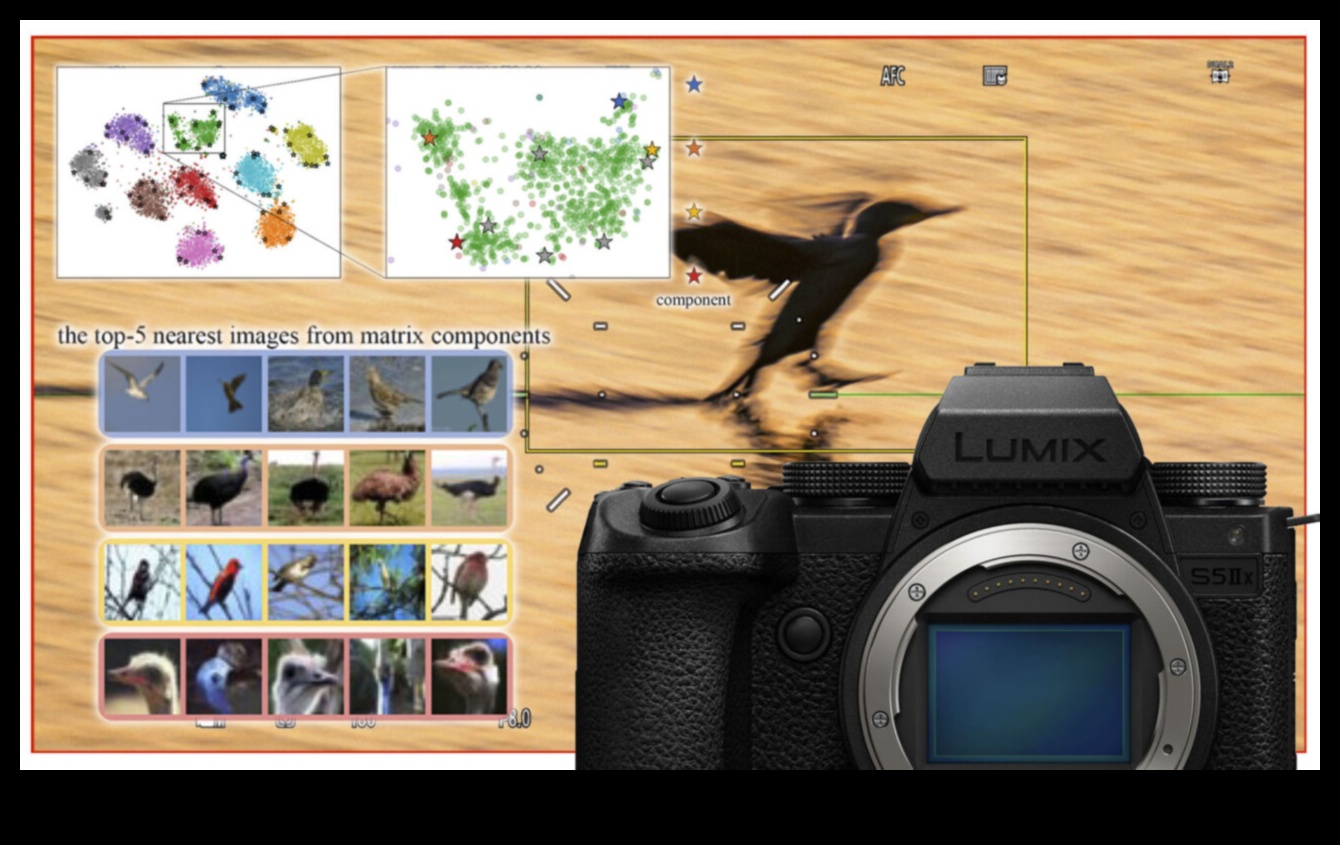Click the shutter button atop the camera grip
The height and width of the screenshot is (845, 1340).
[x=690, y=494]
